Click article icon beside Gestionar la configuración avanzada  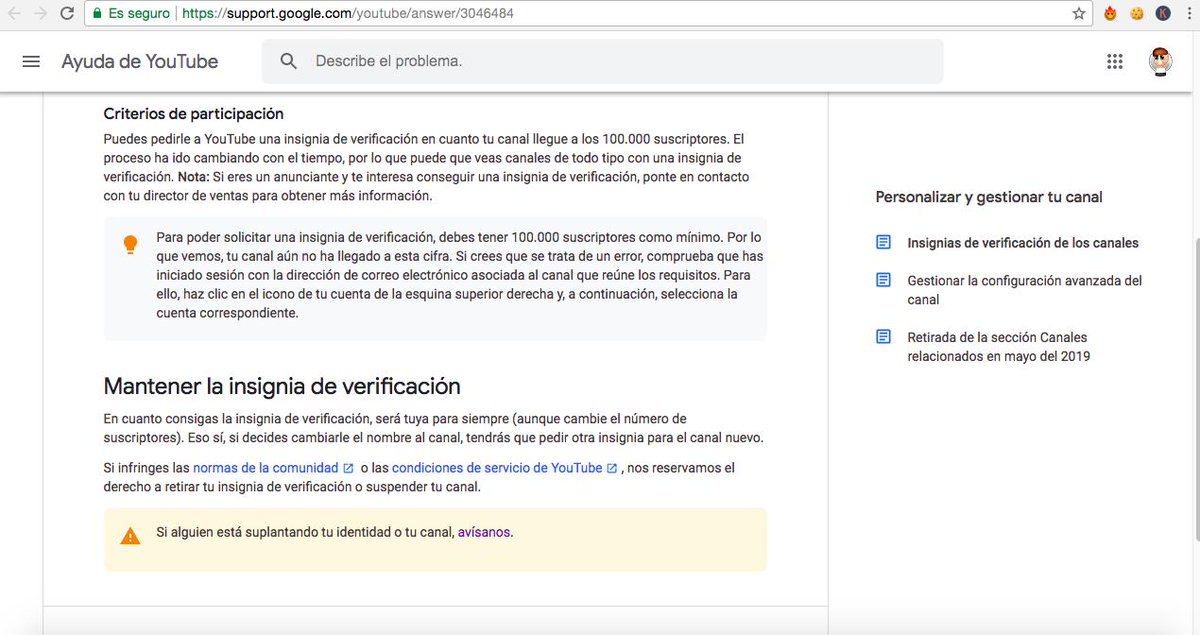pyautogui.click(x=883, y=280)
